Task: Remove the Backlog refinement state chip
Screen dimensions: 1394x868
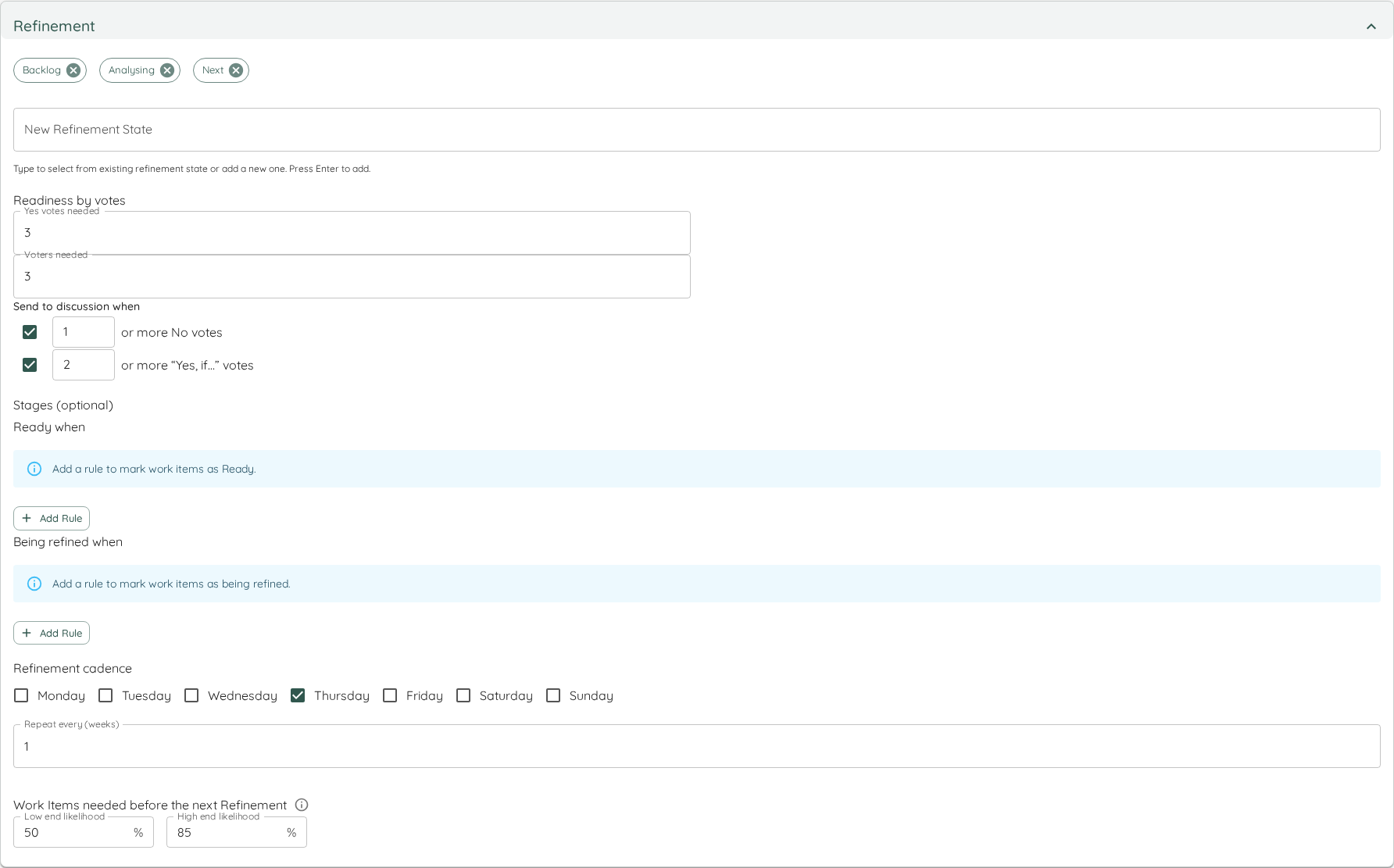Action: [73, 70]
